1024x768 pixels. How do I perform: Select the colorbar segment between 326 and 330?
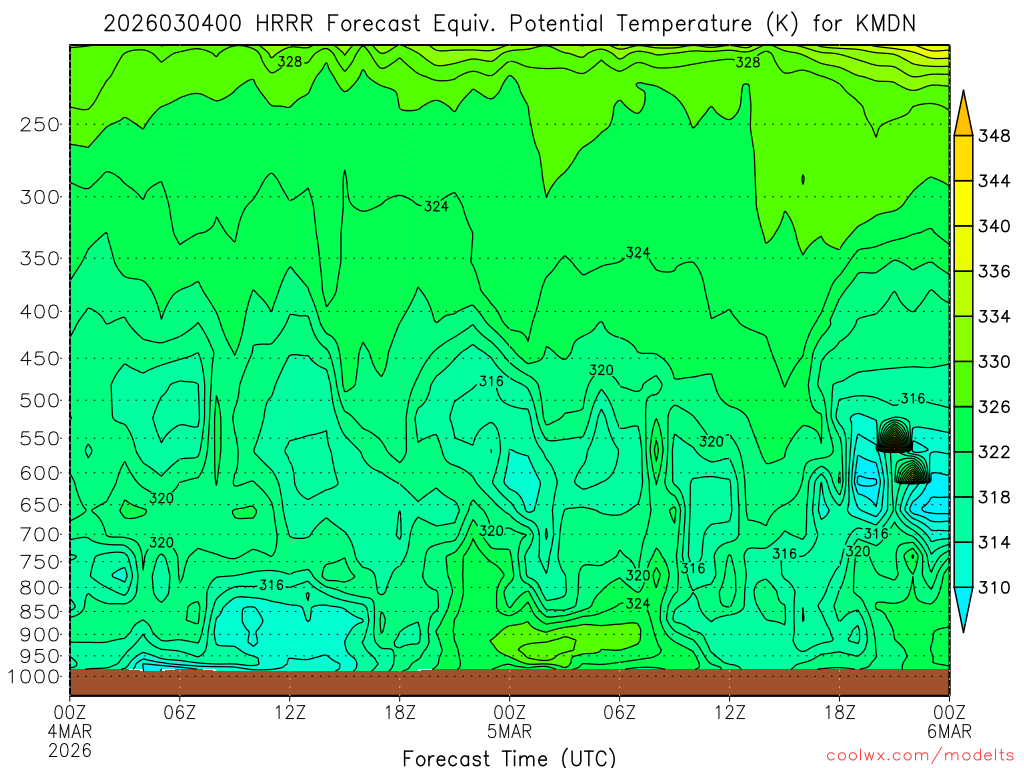(963, 384)
